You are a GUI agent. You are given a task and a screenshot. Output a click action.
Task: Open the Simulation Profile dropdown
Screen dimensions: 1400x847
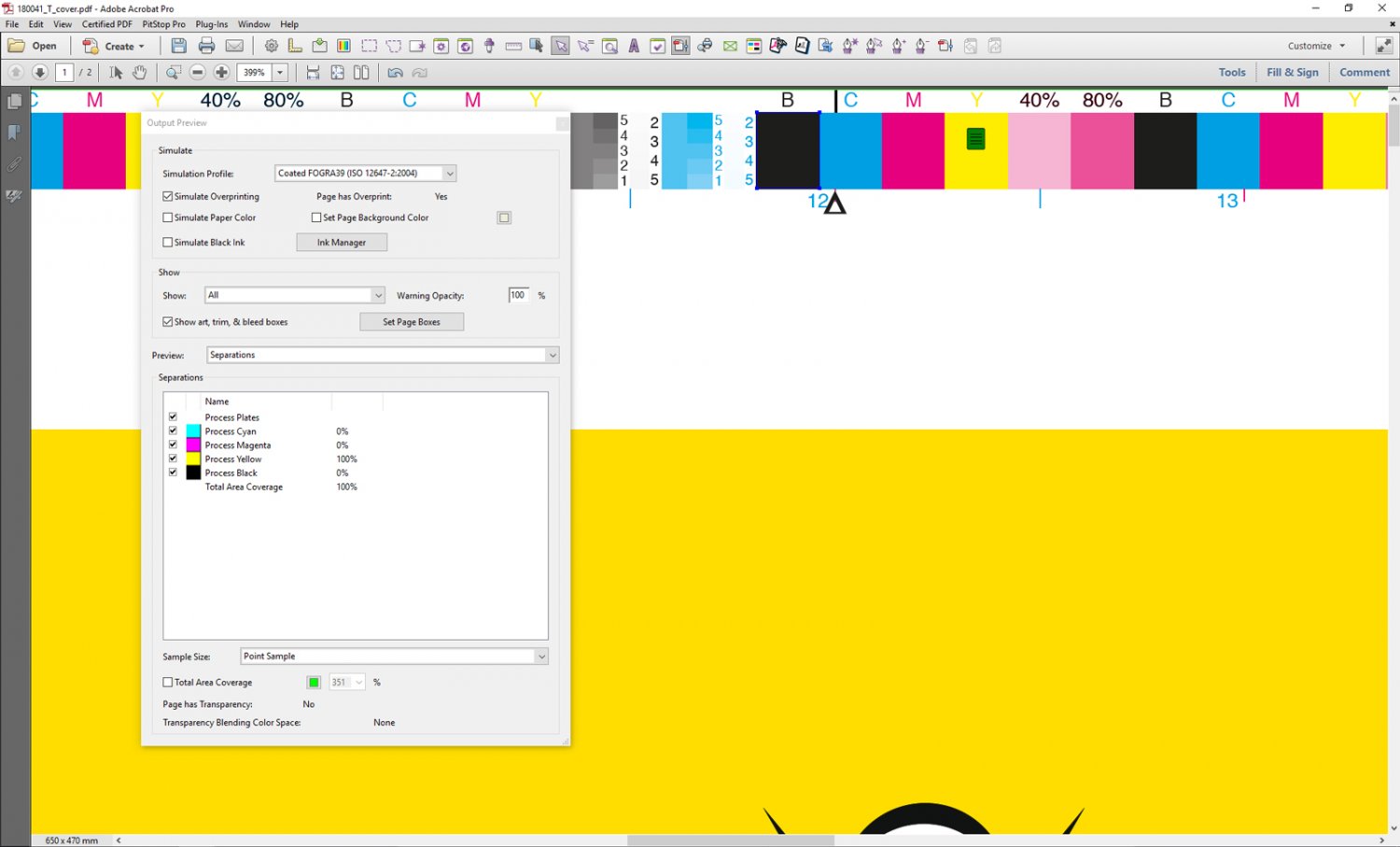tap(366, 173)
